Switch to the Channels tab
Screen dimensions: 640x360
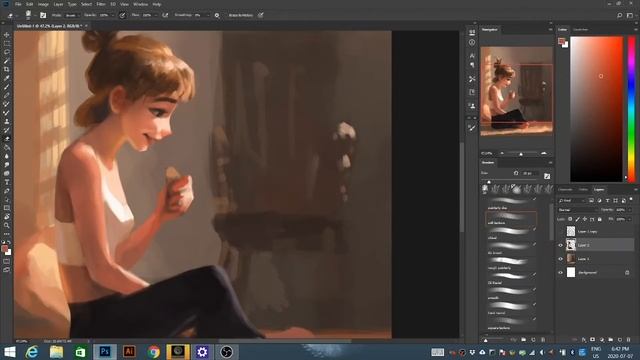point(565,189)
